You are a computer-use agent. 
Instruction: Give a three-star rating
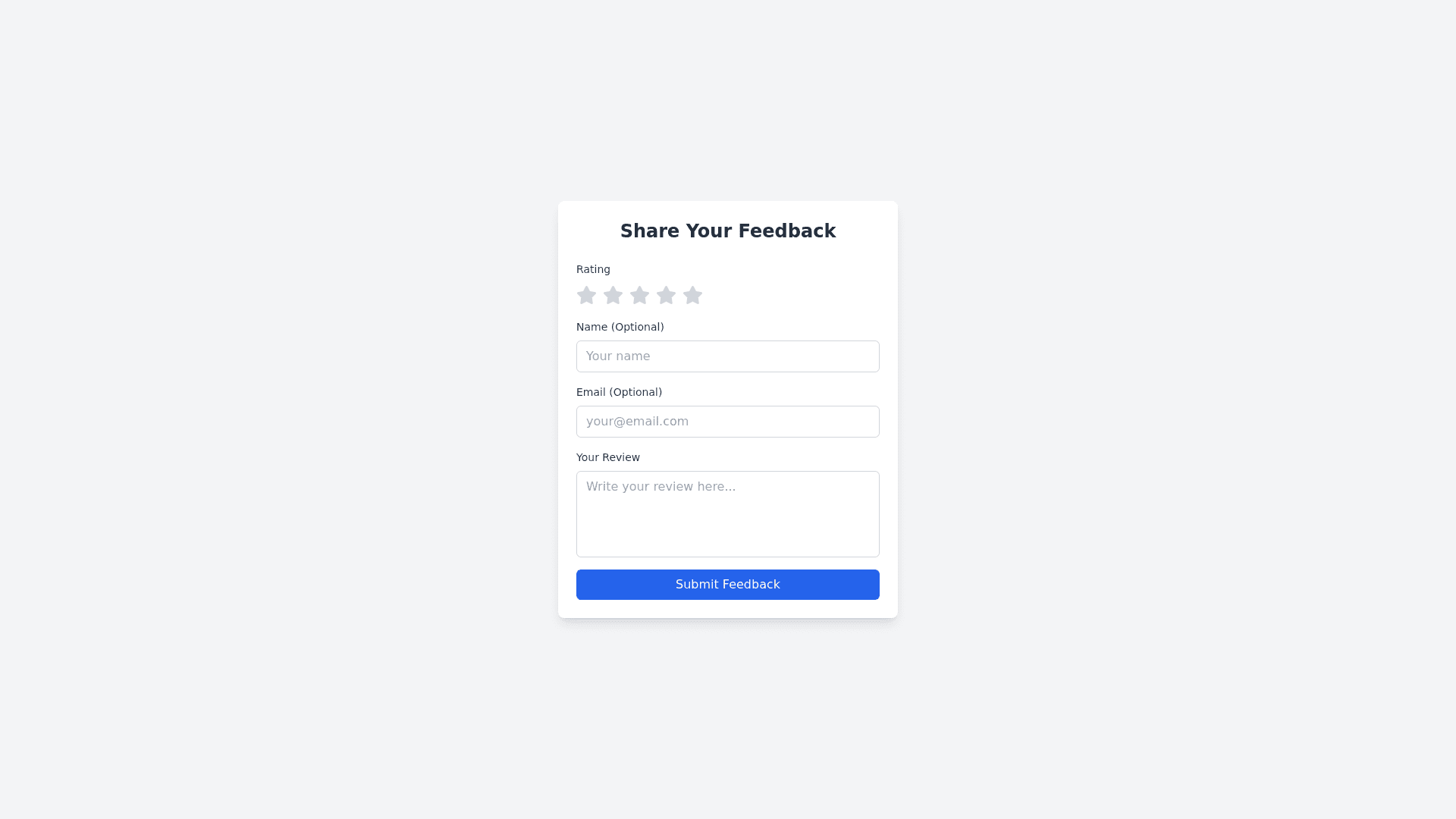pos(639,295)
